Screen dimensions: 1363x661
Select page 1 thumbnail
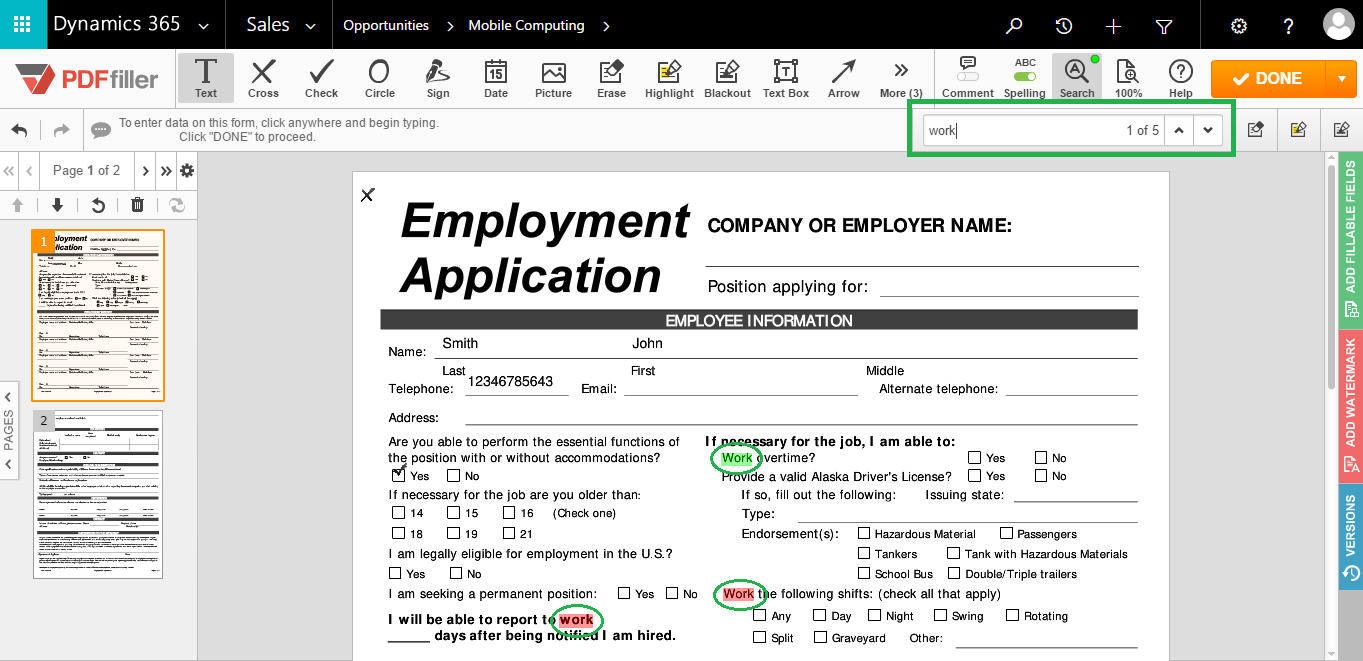98,315
